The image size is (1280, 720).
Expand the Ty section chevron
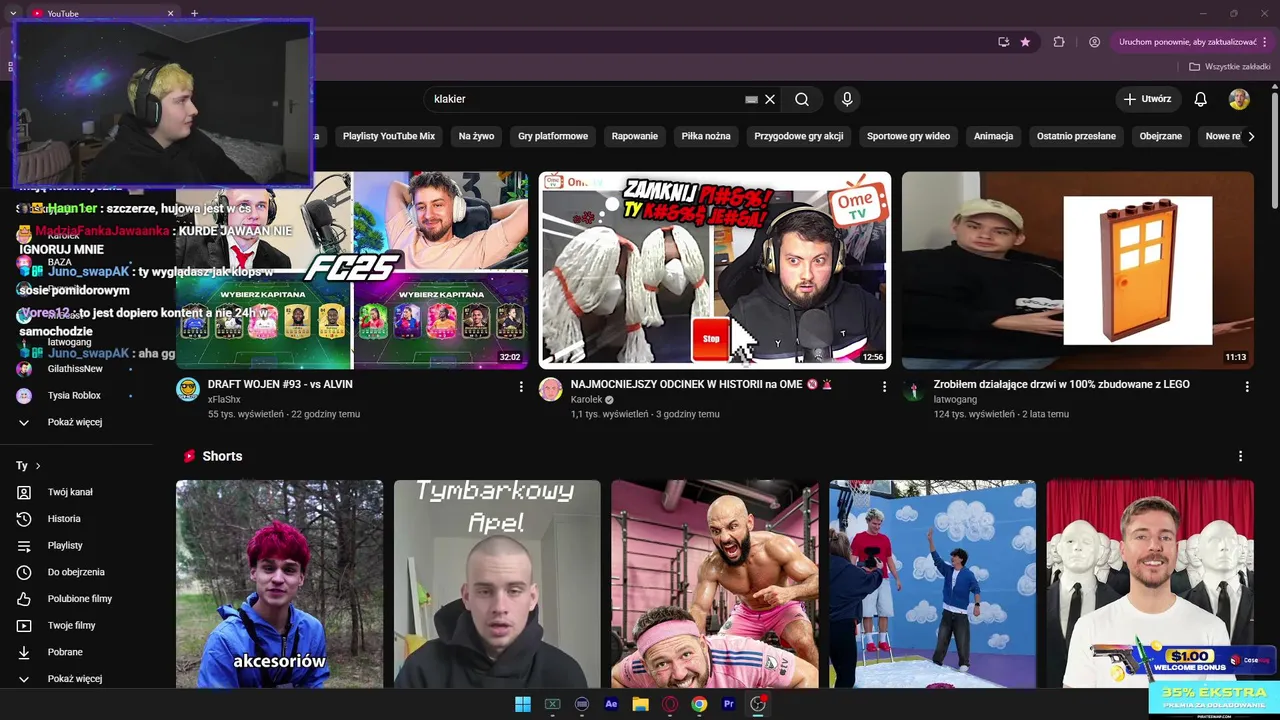[38, 466]
